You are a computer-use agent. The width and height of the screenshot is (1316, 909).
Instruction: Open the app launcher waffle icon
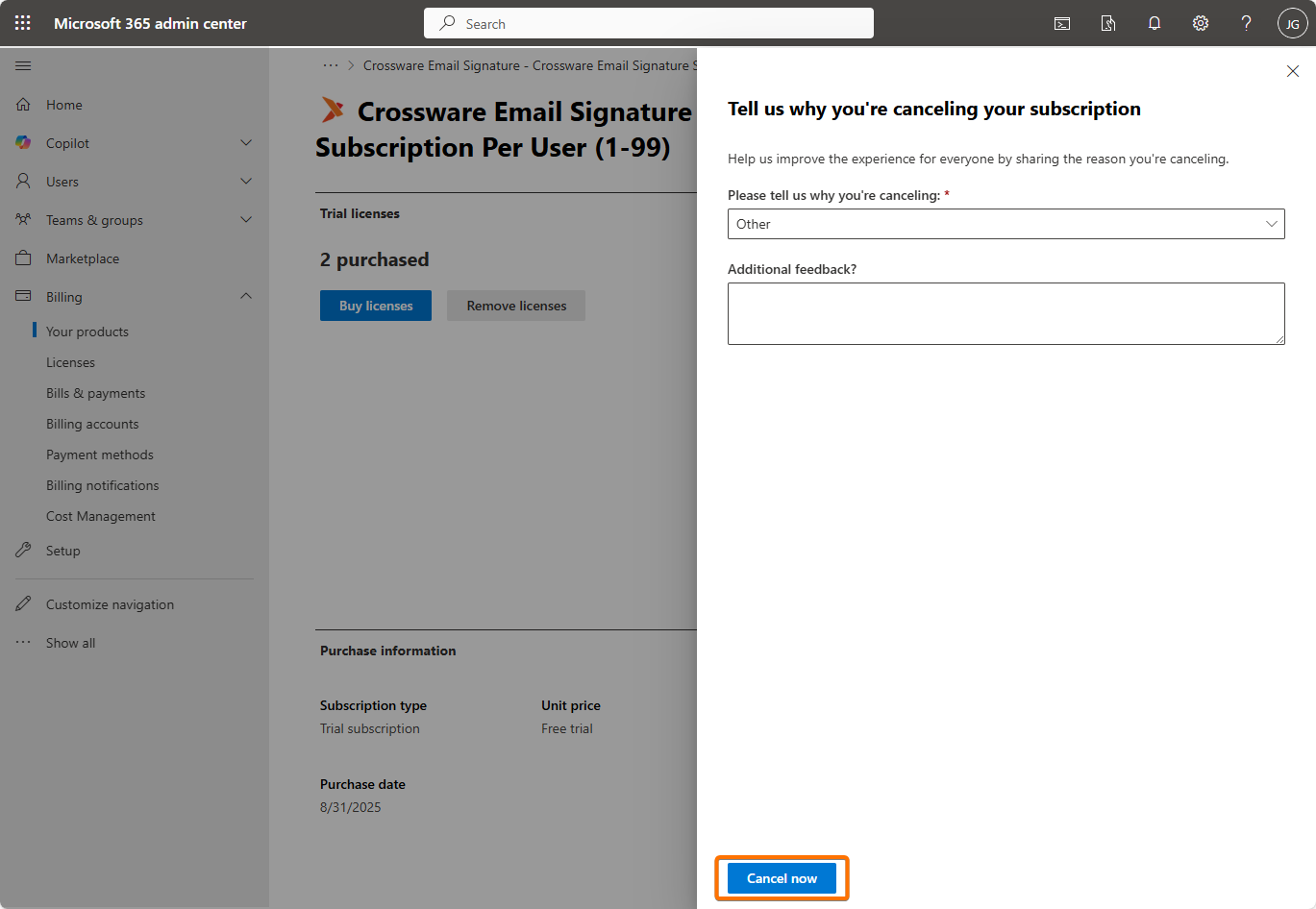click(23, 23)
